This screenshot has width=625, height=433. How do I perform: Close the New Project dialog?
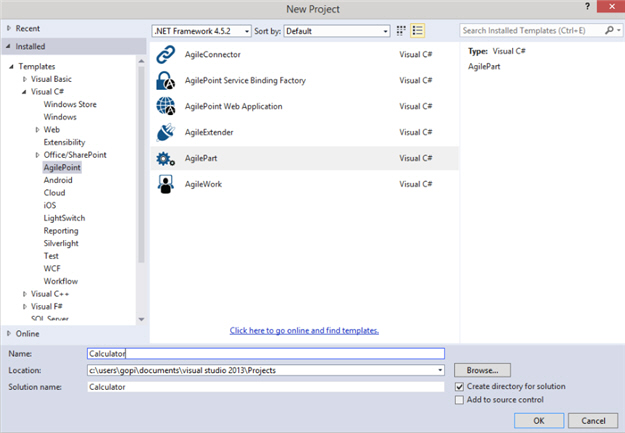point(611,6)
